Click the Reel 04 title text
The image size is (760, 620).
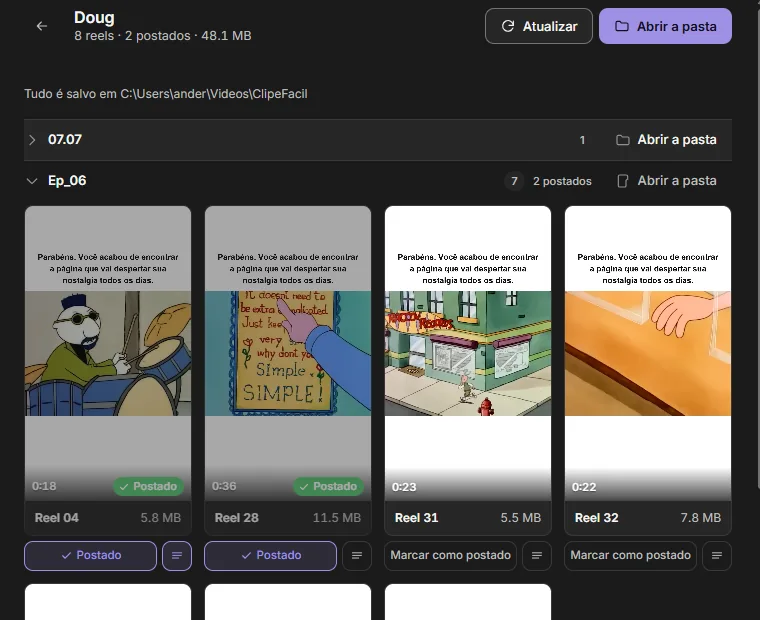[x=57, y=518]
